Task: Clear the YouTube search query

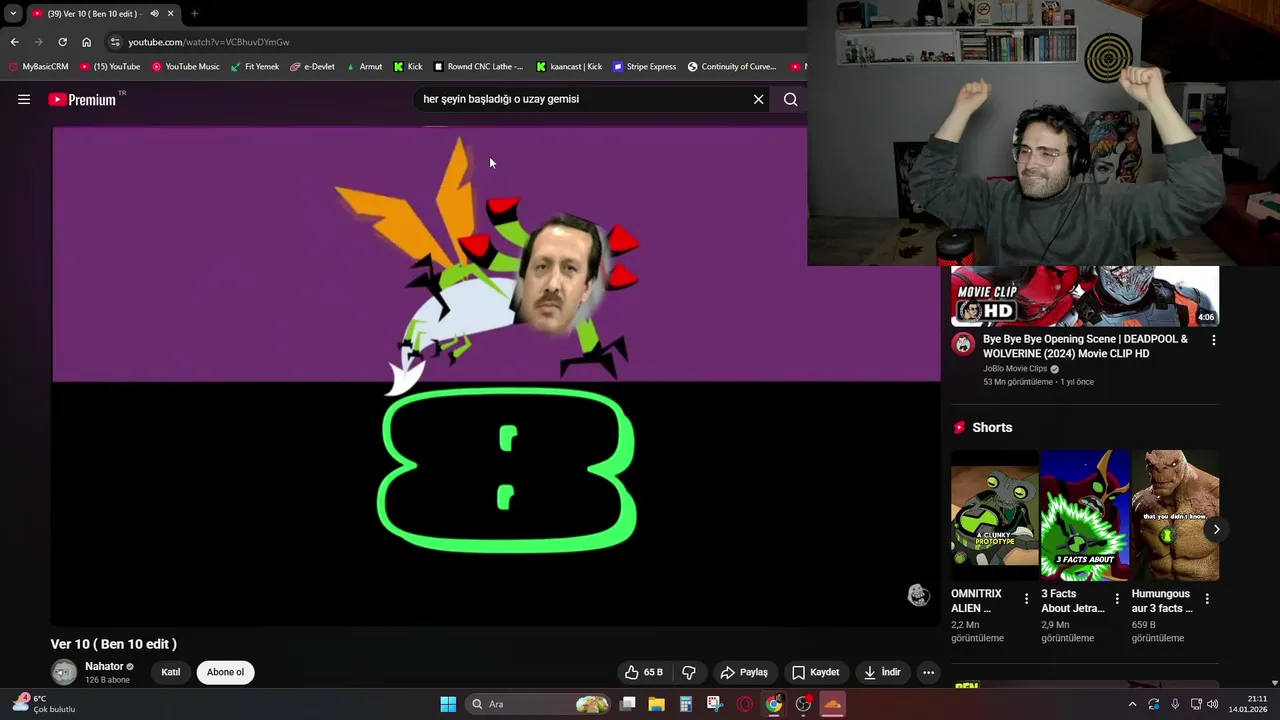Action: pos(758,99)
